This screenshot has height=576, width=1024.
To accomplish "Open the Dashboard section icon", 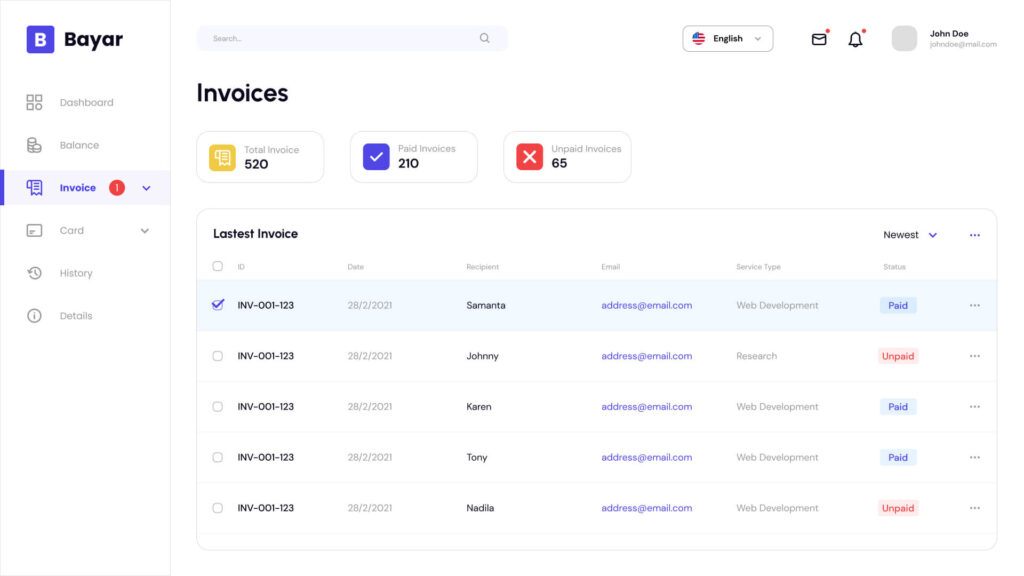I will [33, 101].
